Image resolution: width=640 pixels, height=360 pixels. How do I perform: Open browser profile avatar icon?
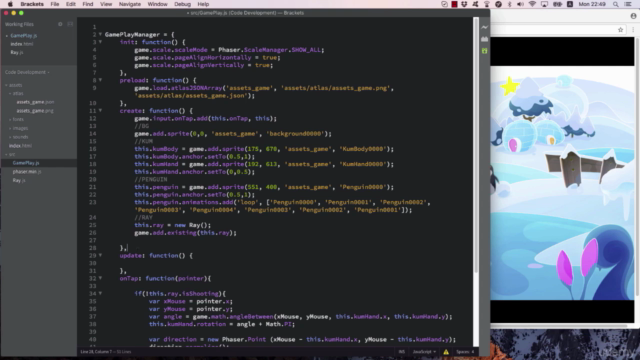point(633,16)
